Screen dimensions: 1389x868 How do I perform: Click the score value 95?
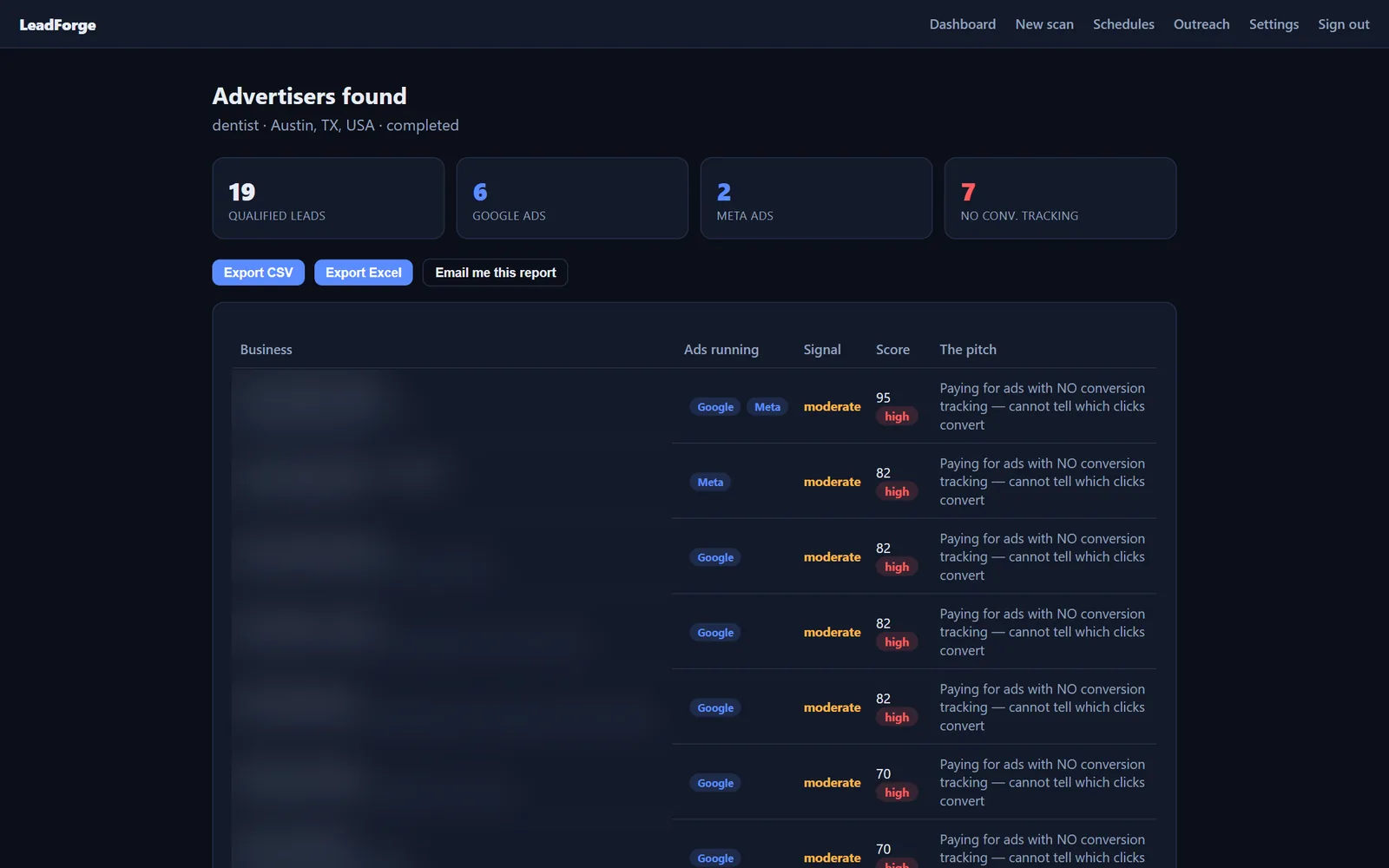click(x=883, y=398)
